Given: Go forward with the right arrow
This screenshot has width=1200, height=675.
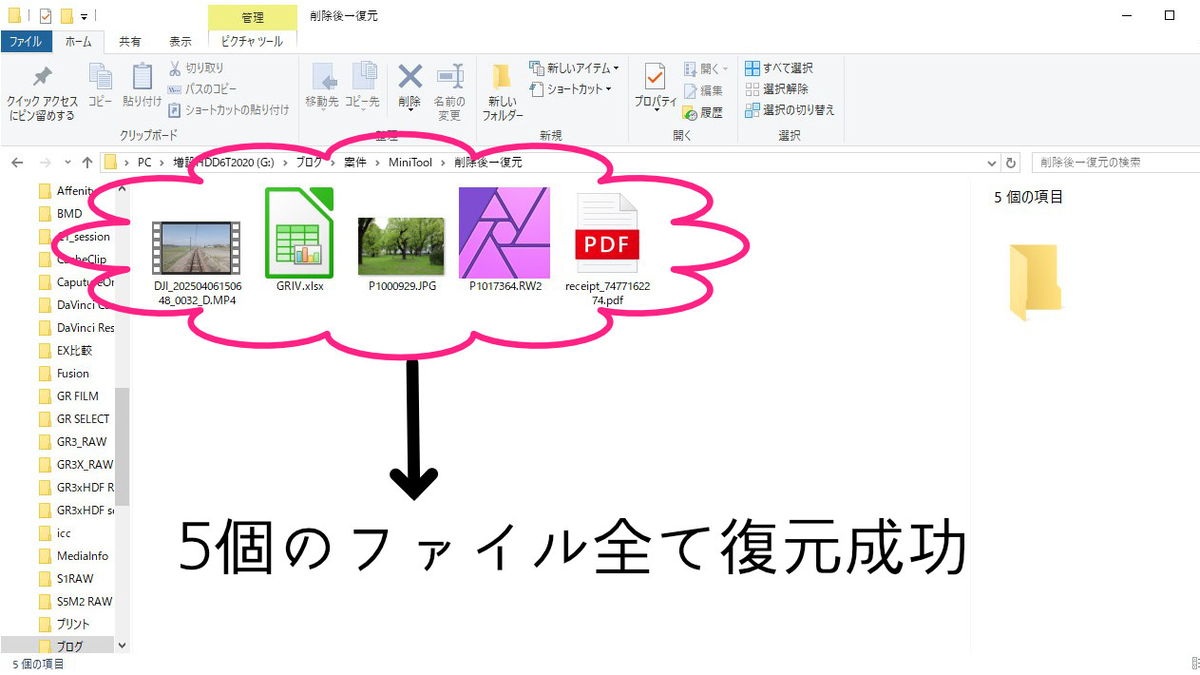Looking at the screenshot, I should pos(45,162).
